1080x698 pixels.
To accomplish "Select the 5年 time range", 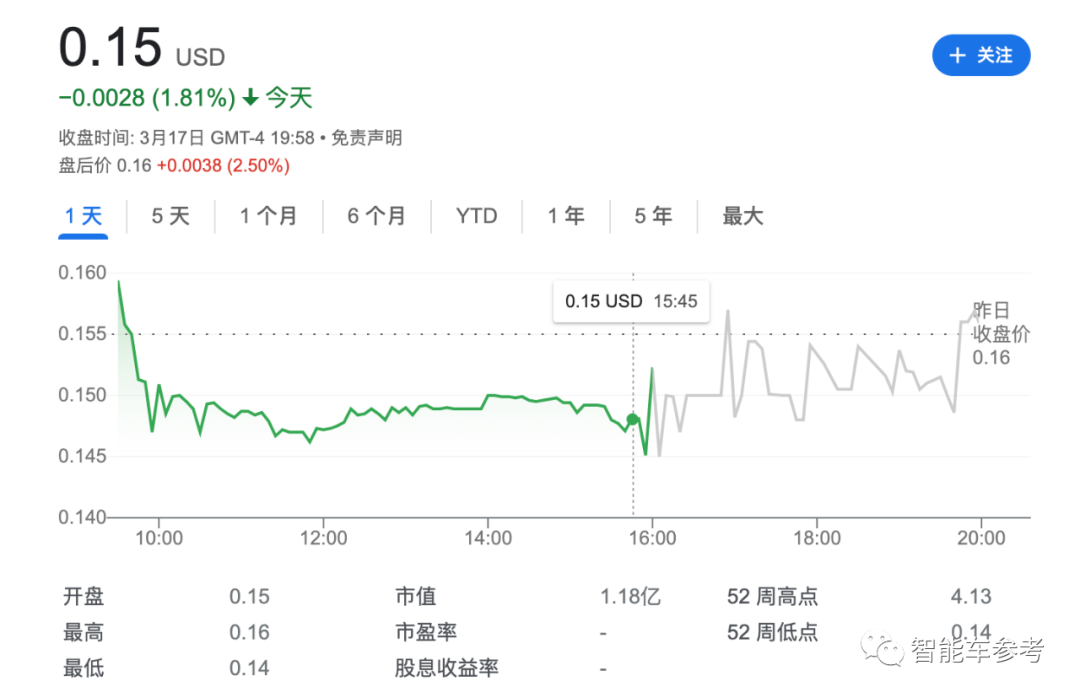I will pos(652,216).
